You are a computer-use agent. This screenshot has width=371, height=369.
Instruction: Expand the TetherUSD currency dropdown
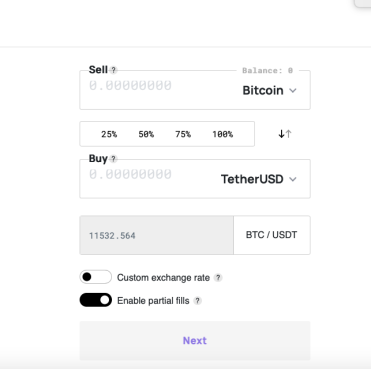[x=259, y=179]
